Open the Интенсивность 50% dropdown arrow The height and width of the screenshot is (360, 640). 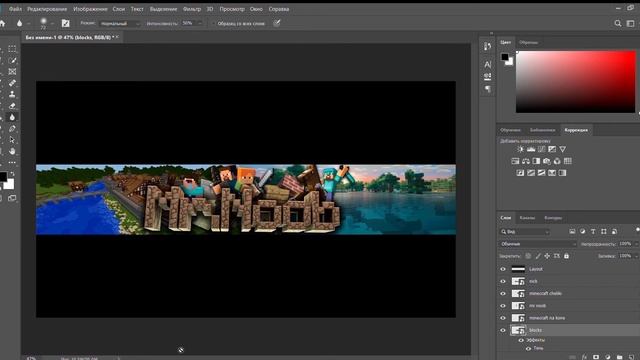200,23
